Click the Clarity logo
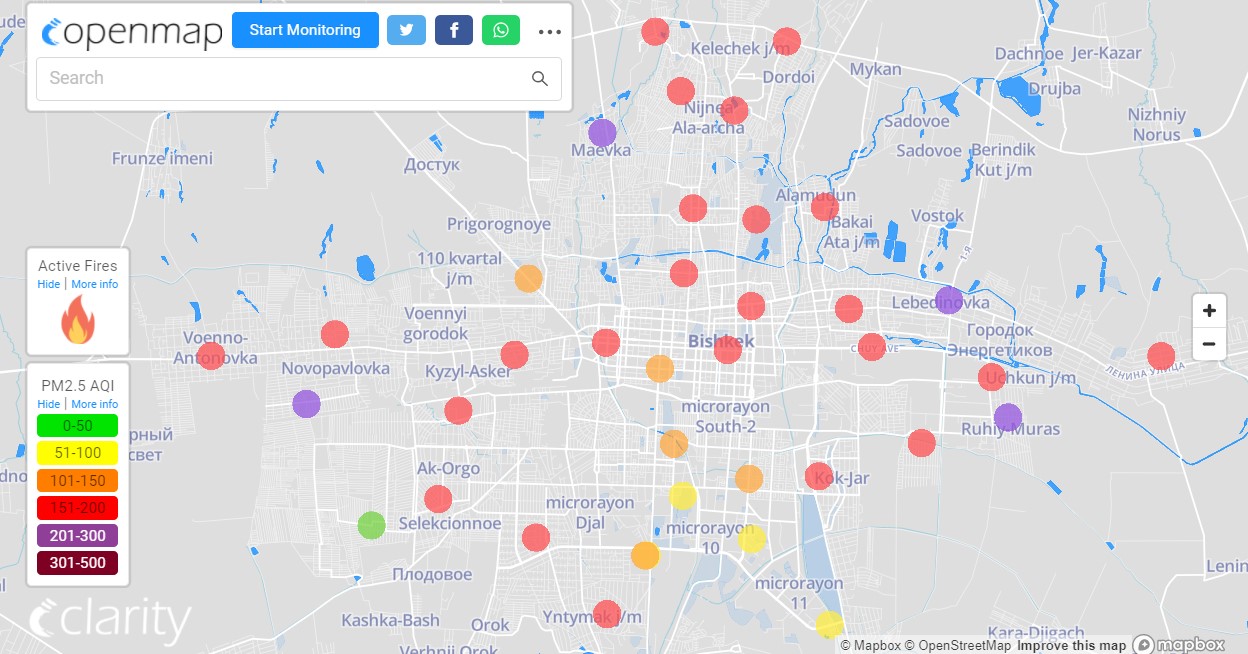 (x=110, y=621)
